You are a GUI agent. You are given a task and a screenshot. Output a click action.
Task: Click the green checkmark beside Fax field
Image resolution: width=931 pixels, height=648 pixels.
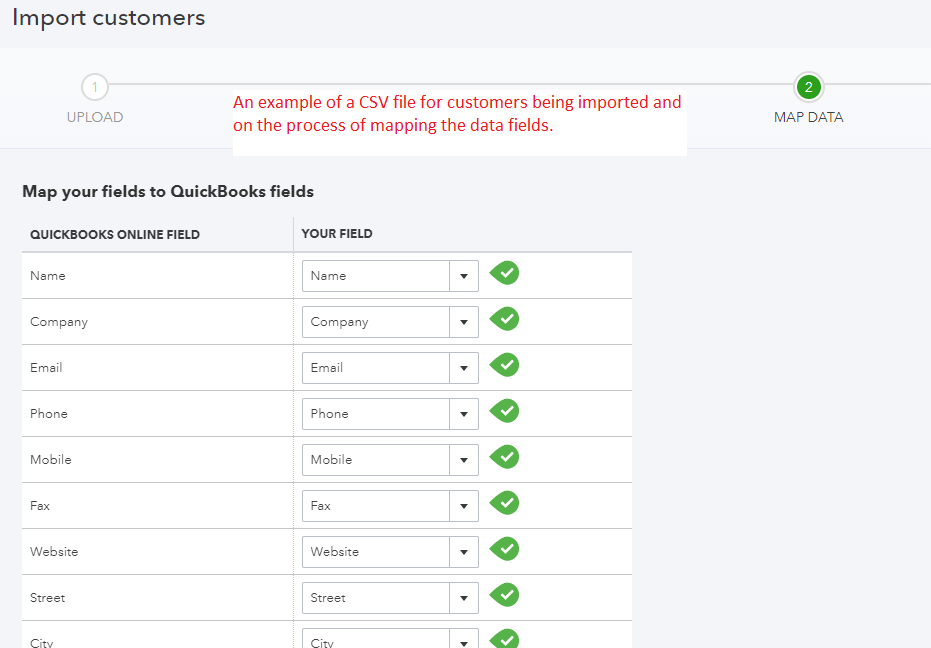[x=505, y=503]
